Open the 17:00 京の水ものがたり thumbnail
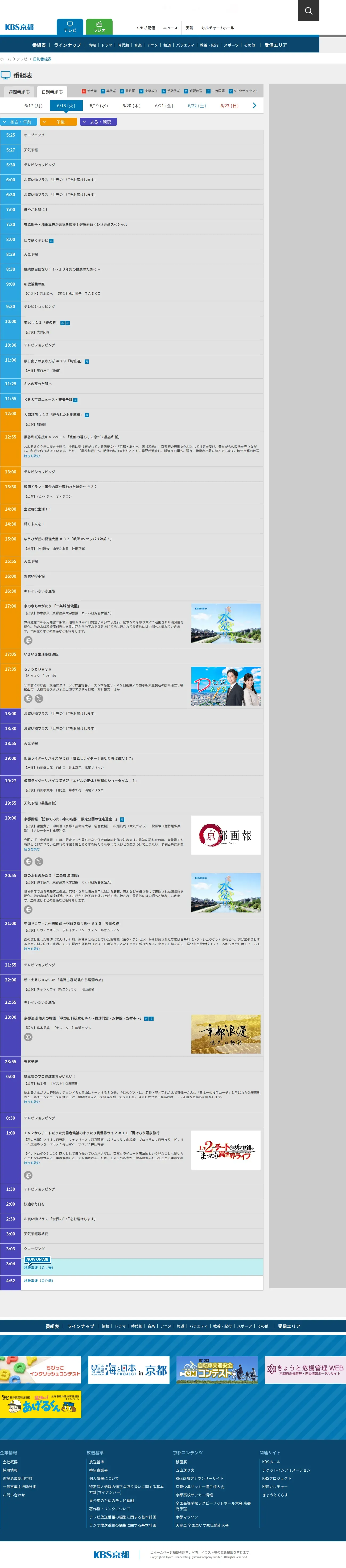This screenshot has width=346, height=1568. click(226, 623)
